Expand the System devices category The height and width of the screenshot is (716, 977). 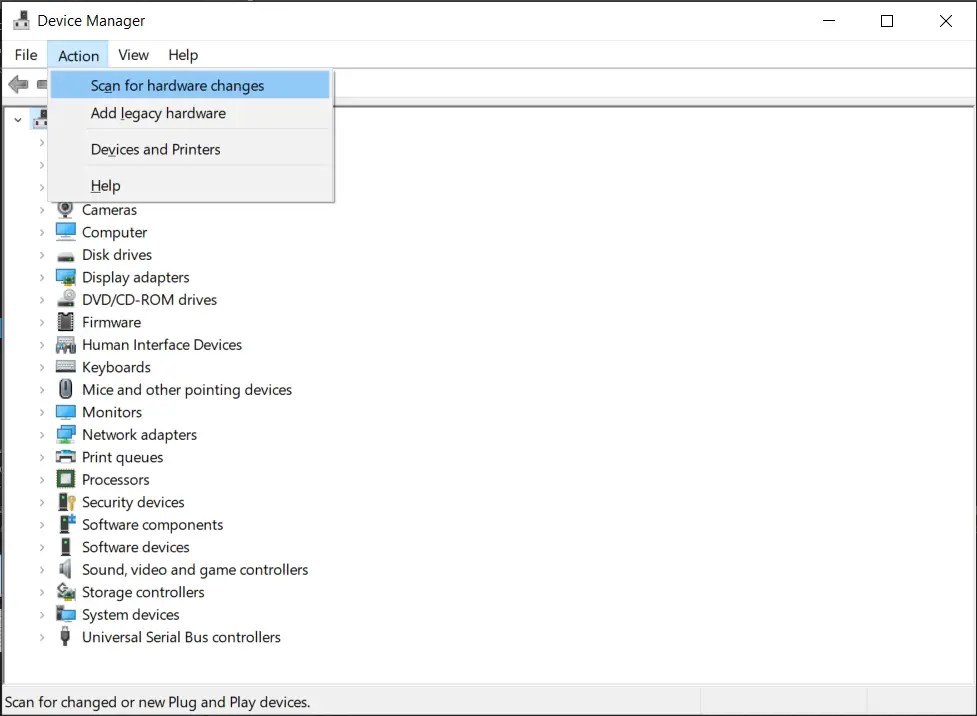point(42,614)
